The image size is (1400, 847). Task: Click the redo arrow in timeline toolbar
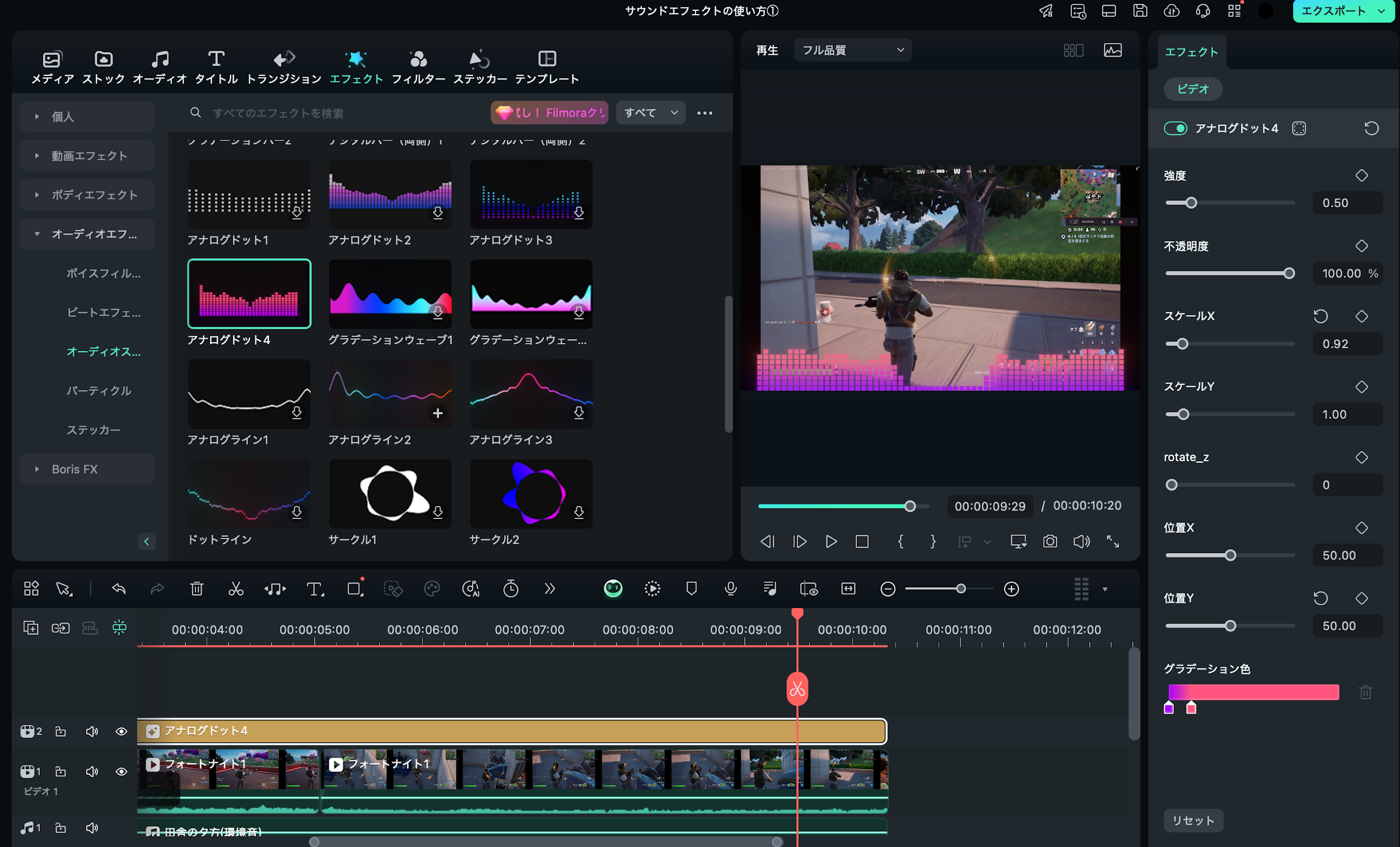tap(157, 589)
